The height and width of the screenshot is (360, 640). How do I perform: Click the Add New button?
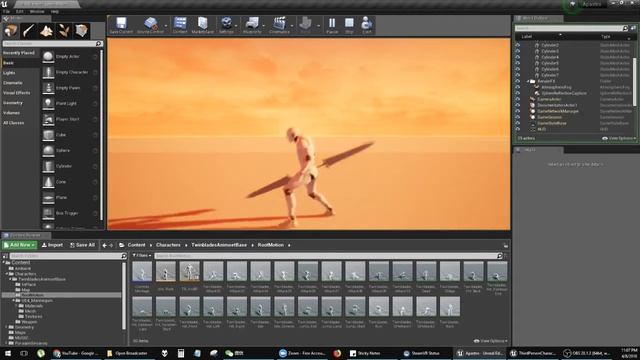pyautogui.click(x=20, y=245)
